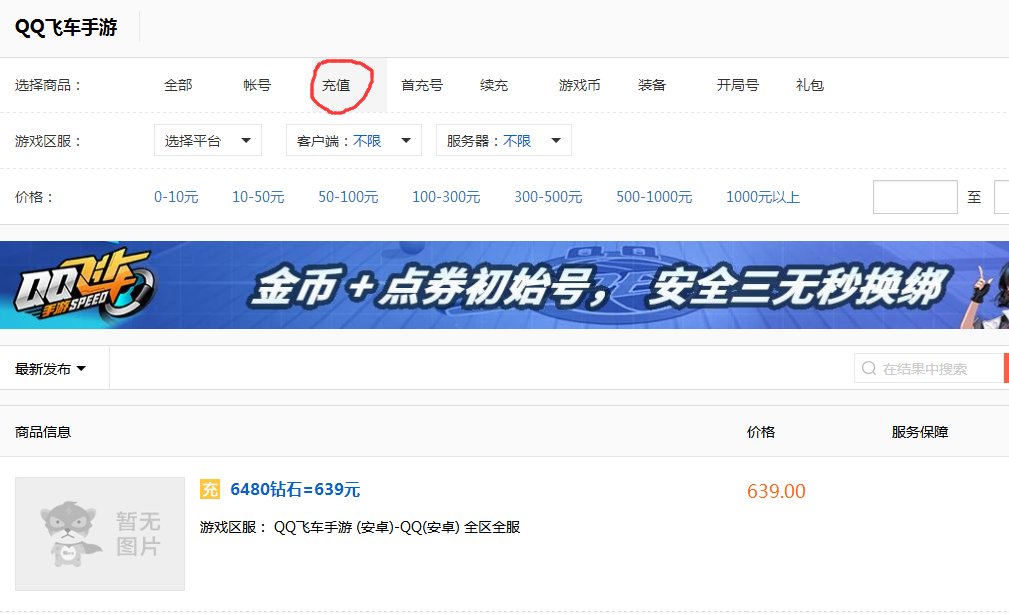This screenshot has height=614, width=1009.
Task: Select the 帐号 category tab
Action: coord(257,85)
